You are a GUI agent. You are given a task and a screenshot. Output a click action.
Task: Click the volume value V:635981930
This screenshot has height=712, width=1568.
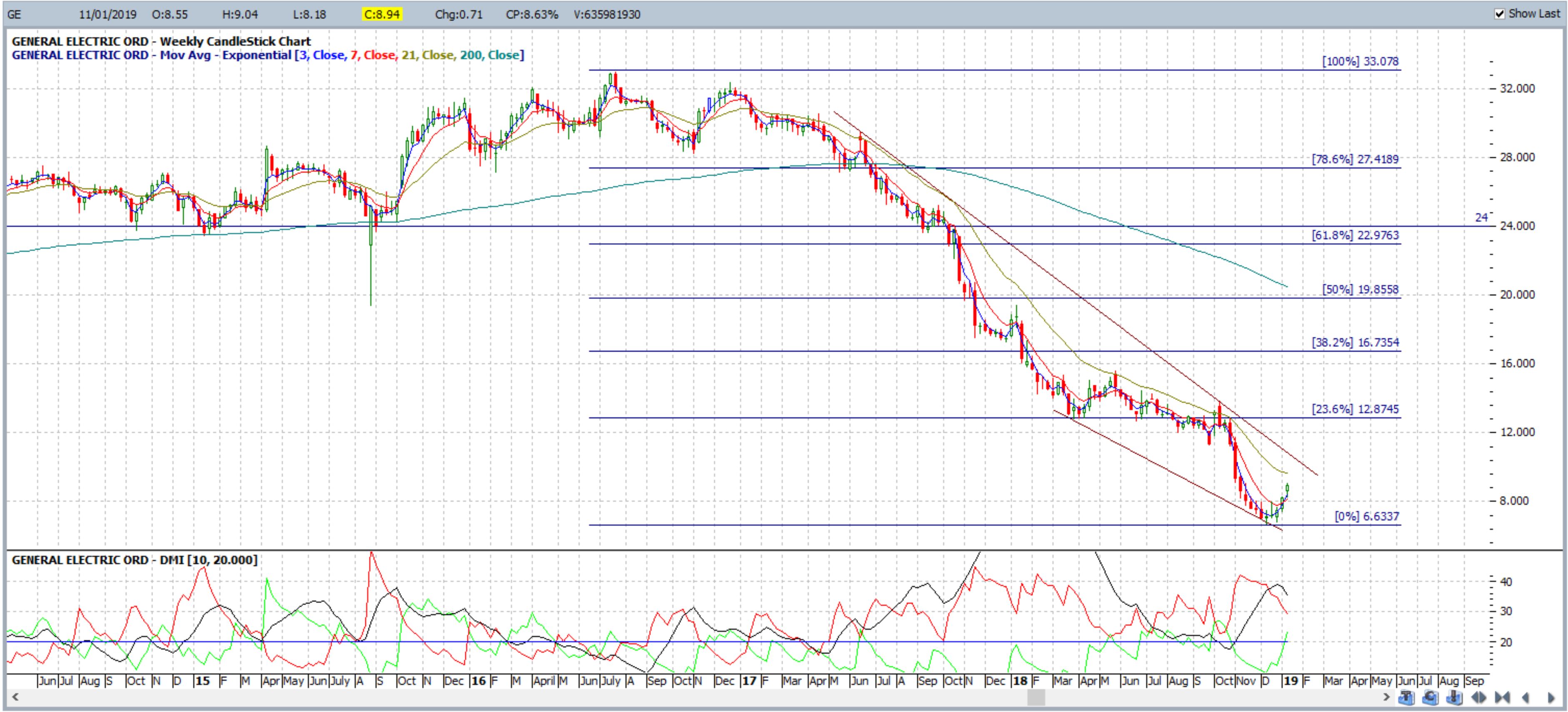(x=607, y=14)
